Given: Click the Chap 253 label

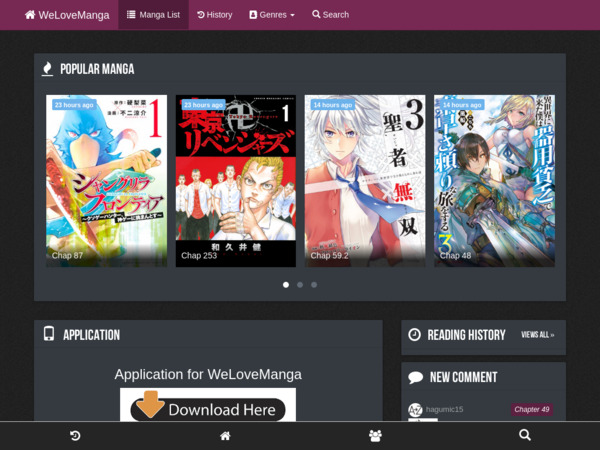Looking at the screenshot, I should tap(199, 256).
